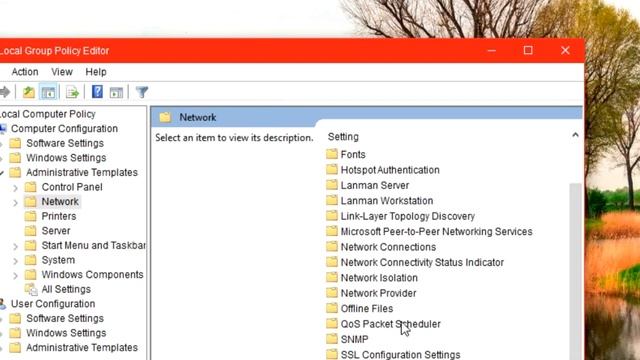Select Local Computer Policy root node
640x360 pixels.
(48, 114)
